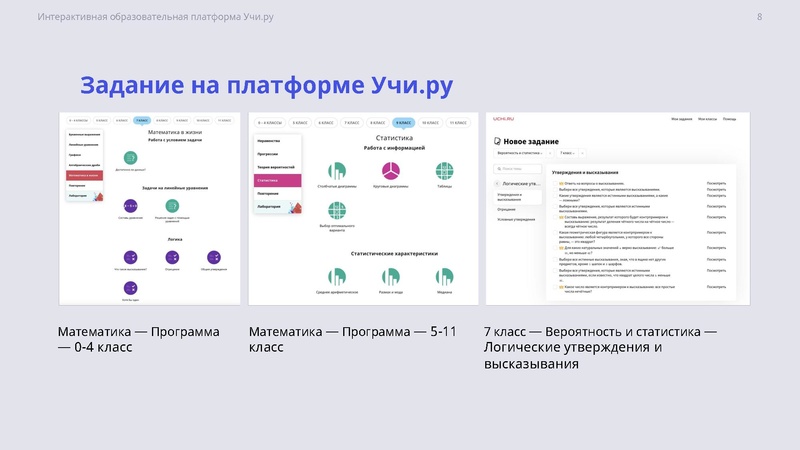Open 'Неравенства' in the 9 класс sidebar
Screen dimensions: 800x450
(278, 141)
